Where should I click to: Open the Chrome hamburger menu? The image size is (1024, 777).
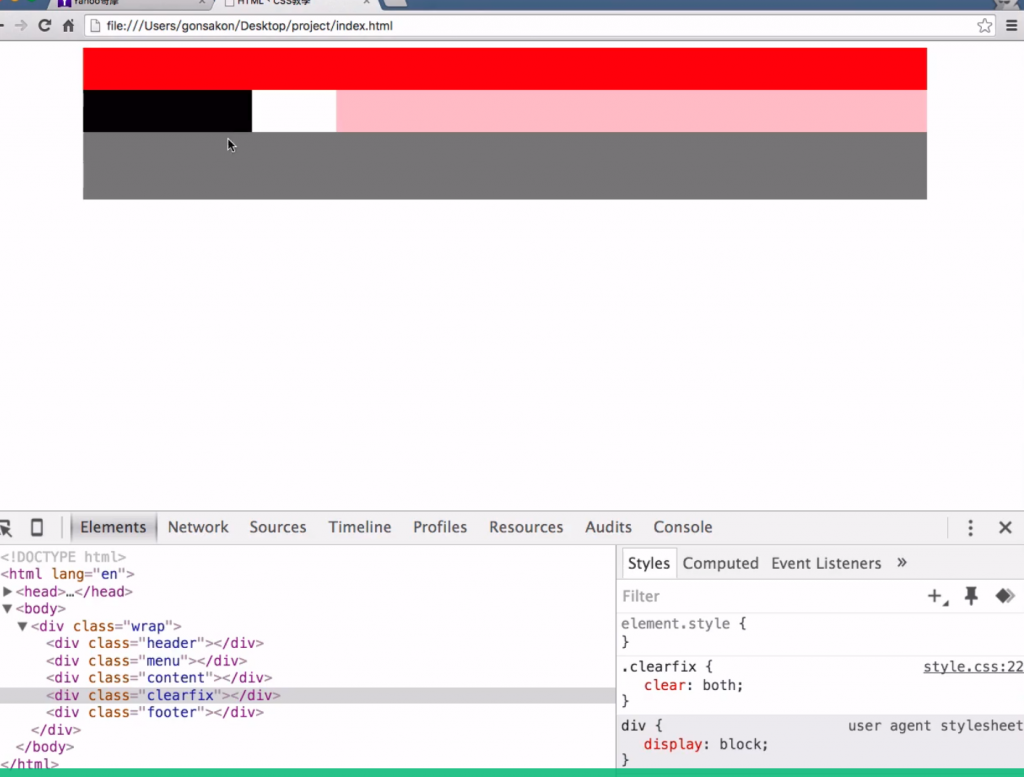(1012, 25)
